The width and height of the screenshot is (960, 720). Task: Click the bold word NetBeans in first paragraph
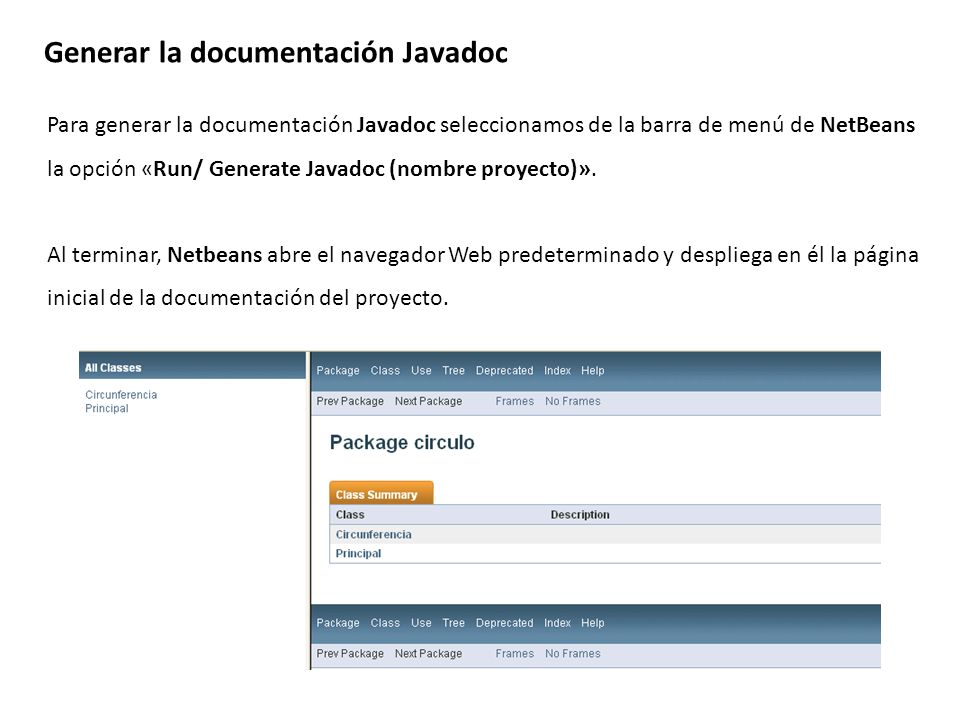[x=868, y=125]
